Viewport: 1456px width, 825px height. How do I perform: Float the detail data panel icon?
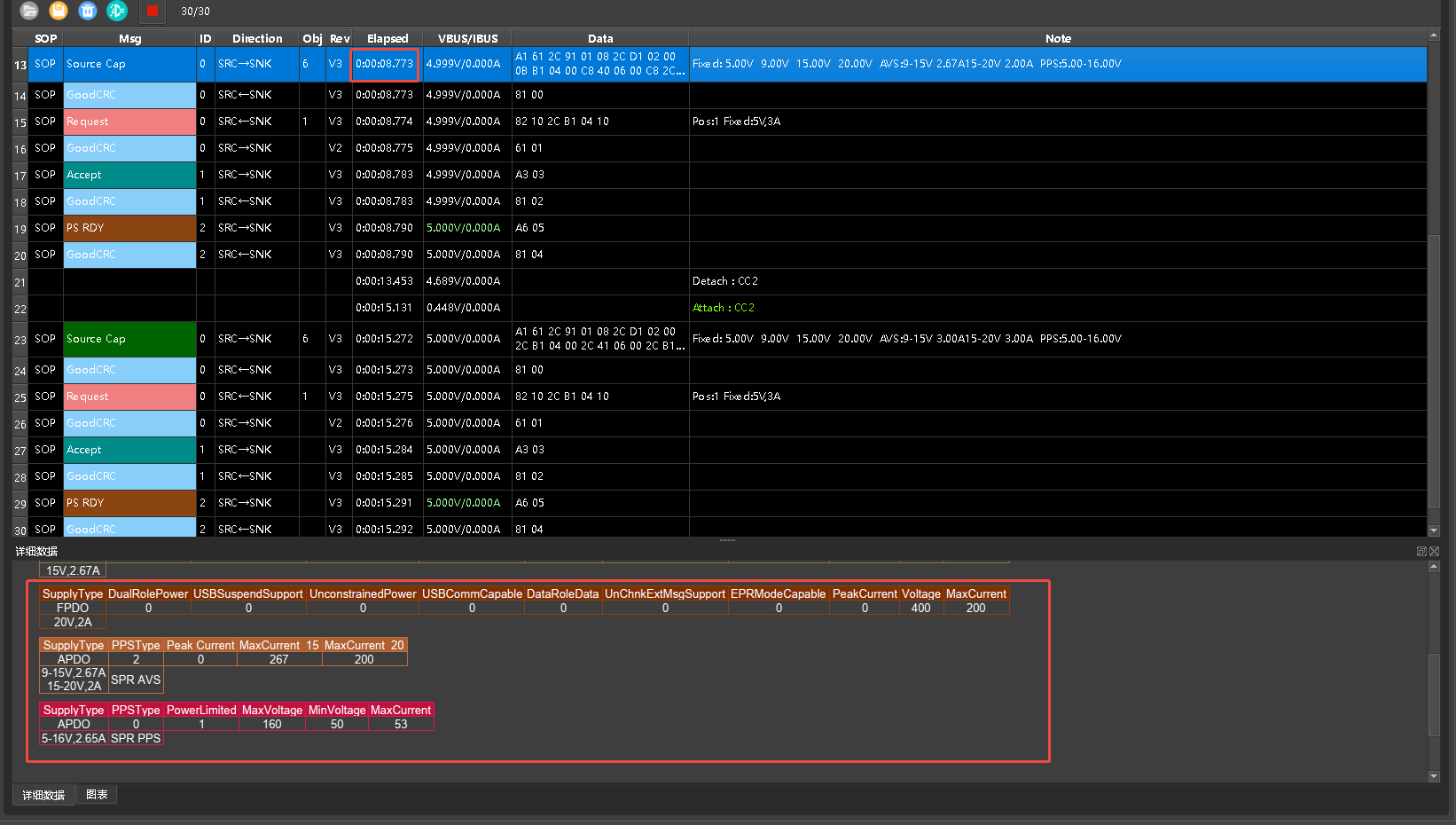[1421, 551]
